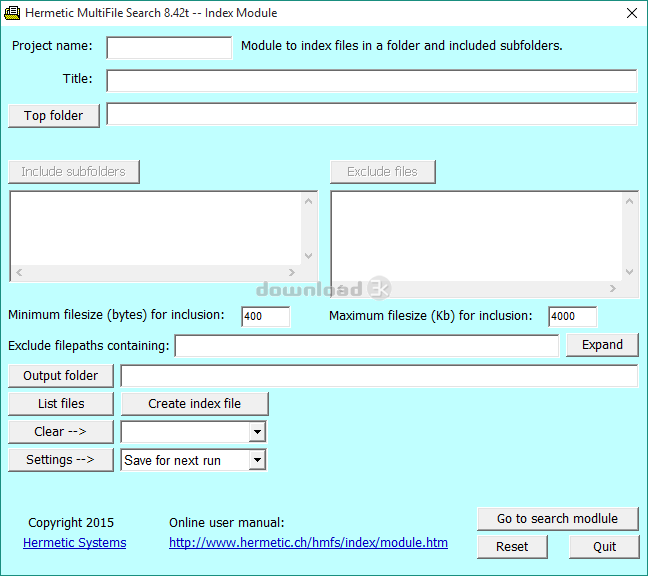Screen dimensions: 648x576
Task: Click inside the excluded files list box
Action: point(477,237)
